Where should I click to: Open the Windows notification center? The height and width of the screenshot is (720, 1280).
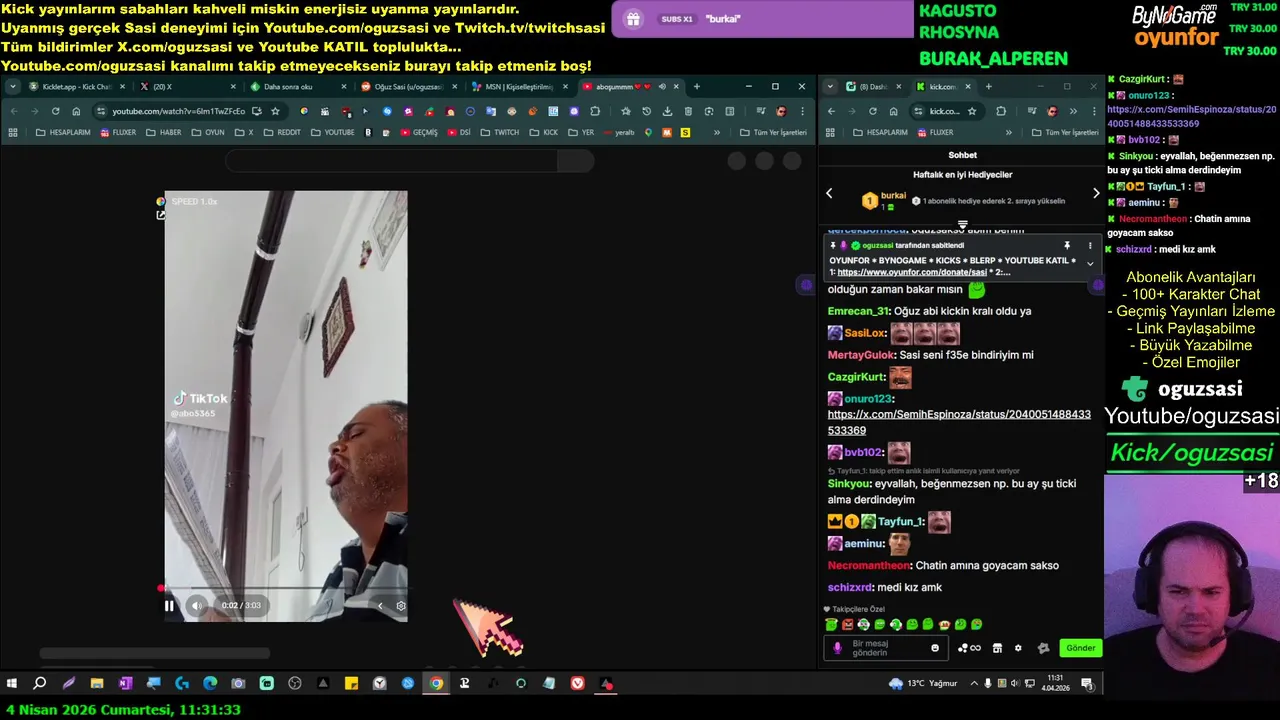[x=1087, y=684]
